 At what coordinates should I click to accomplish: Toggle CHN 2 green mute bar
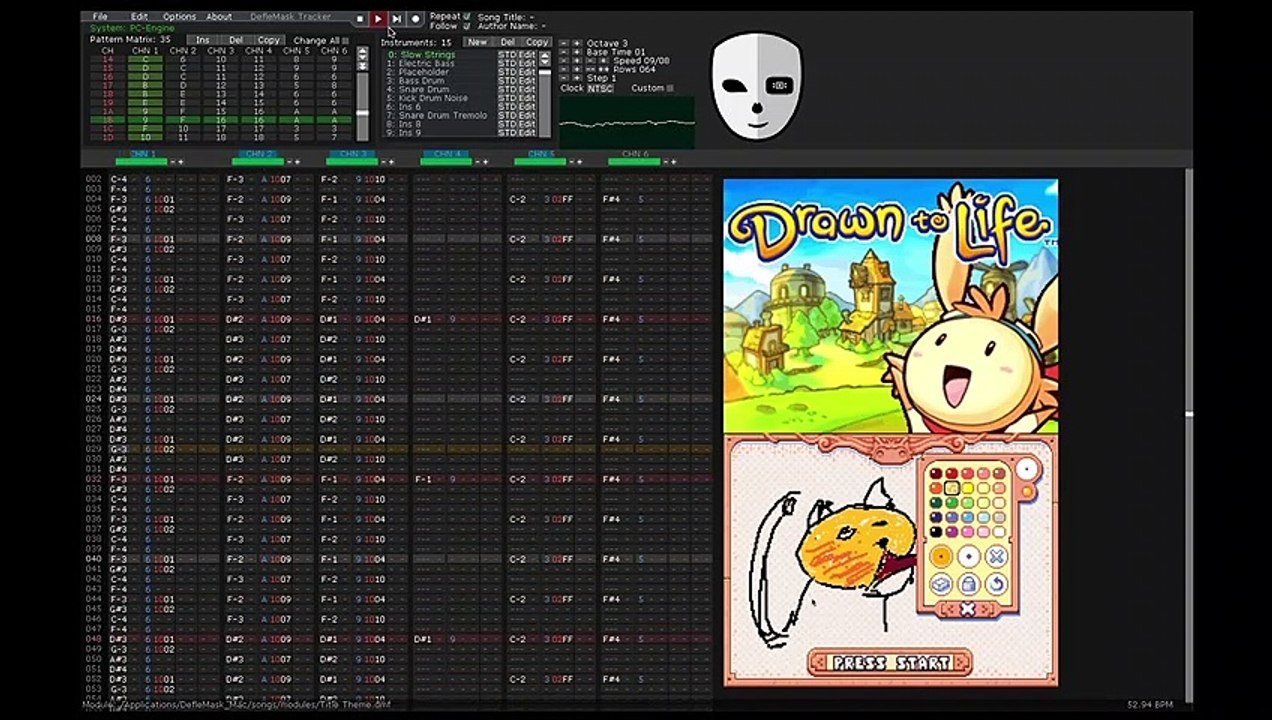coord(258,162)
